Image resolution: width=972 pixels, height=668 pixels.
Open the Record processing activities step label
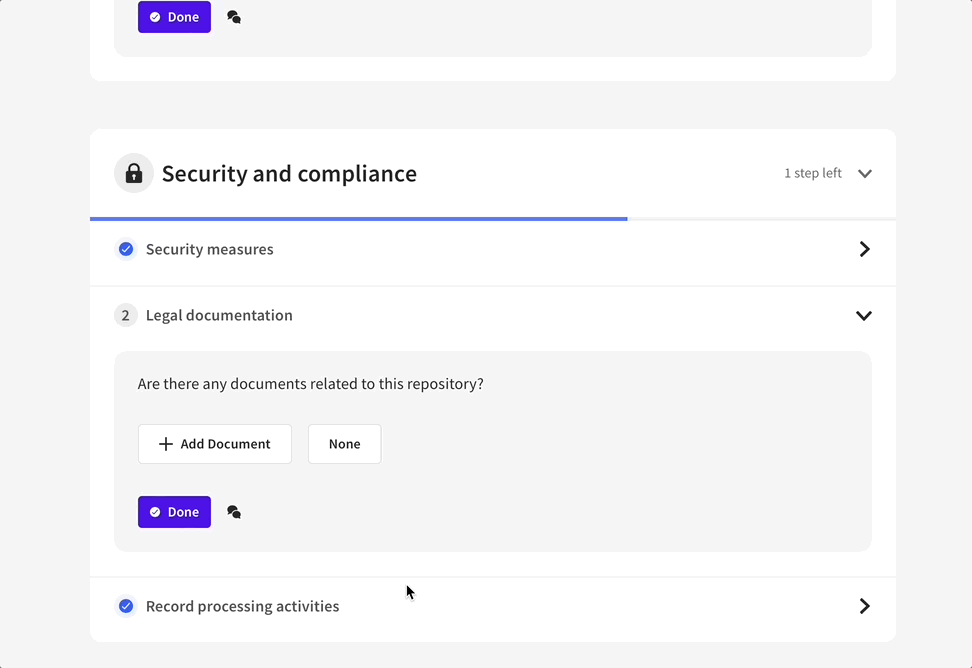click(242, 606)
